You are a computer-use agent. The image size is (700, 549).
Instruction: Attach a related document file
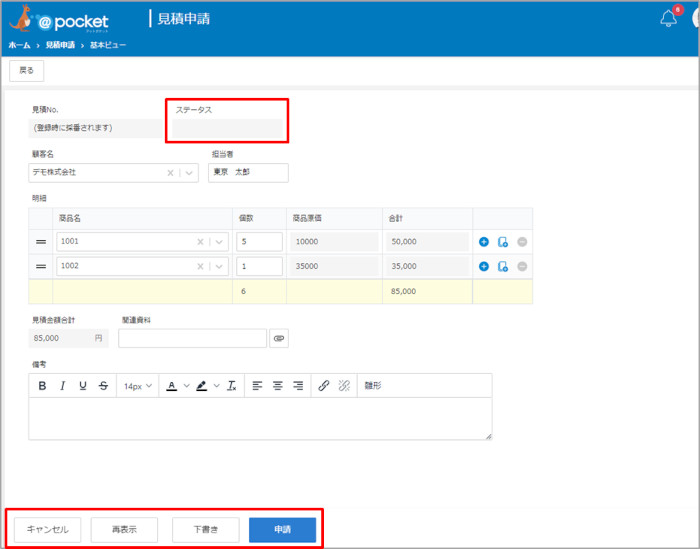279,338
